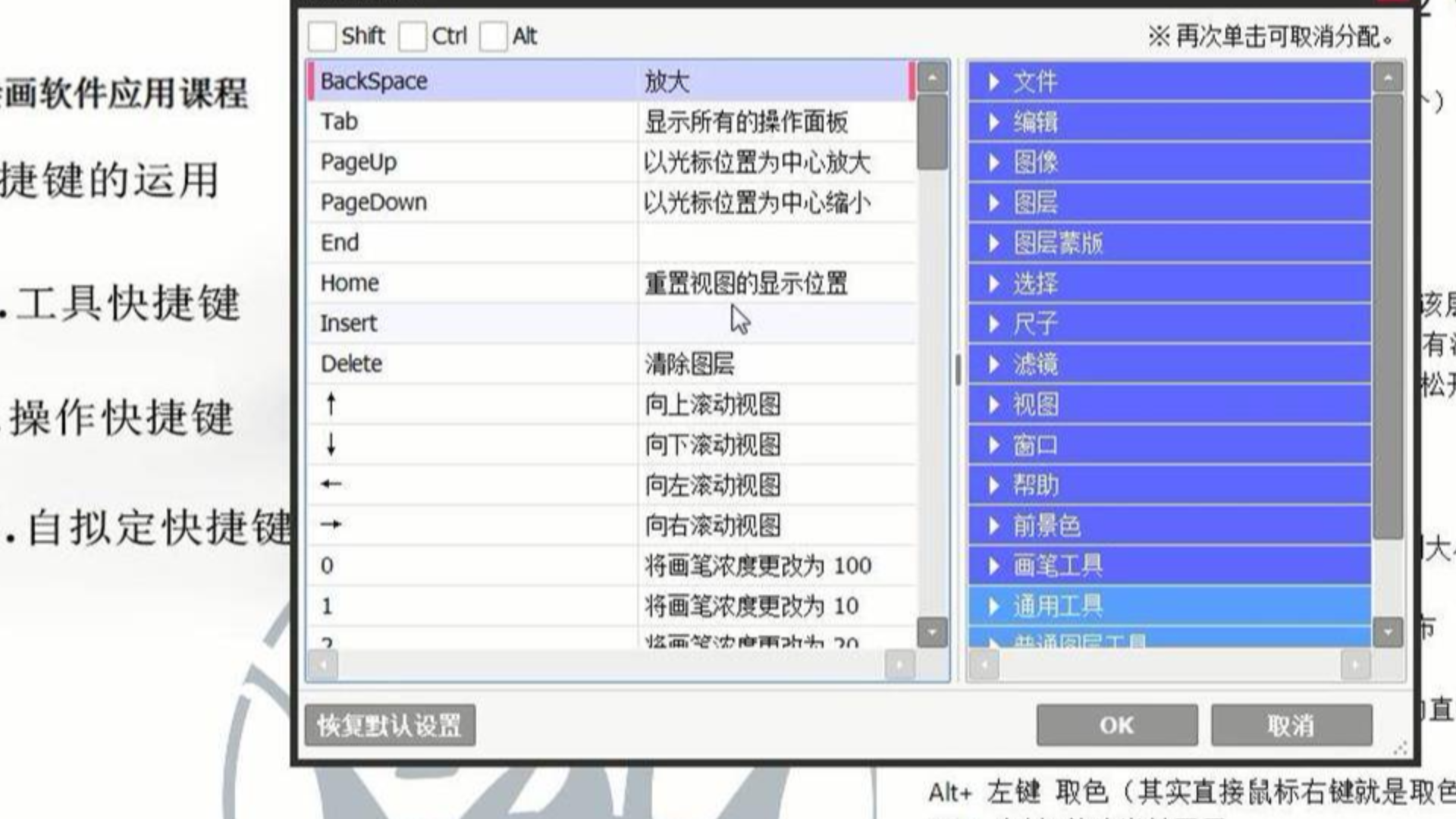This screenshot has width=1456, height=819.
Task: Select the down arrow key row
Action: pyautogui.click(x=612, y=445)
